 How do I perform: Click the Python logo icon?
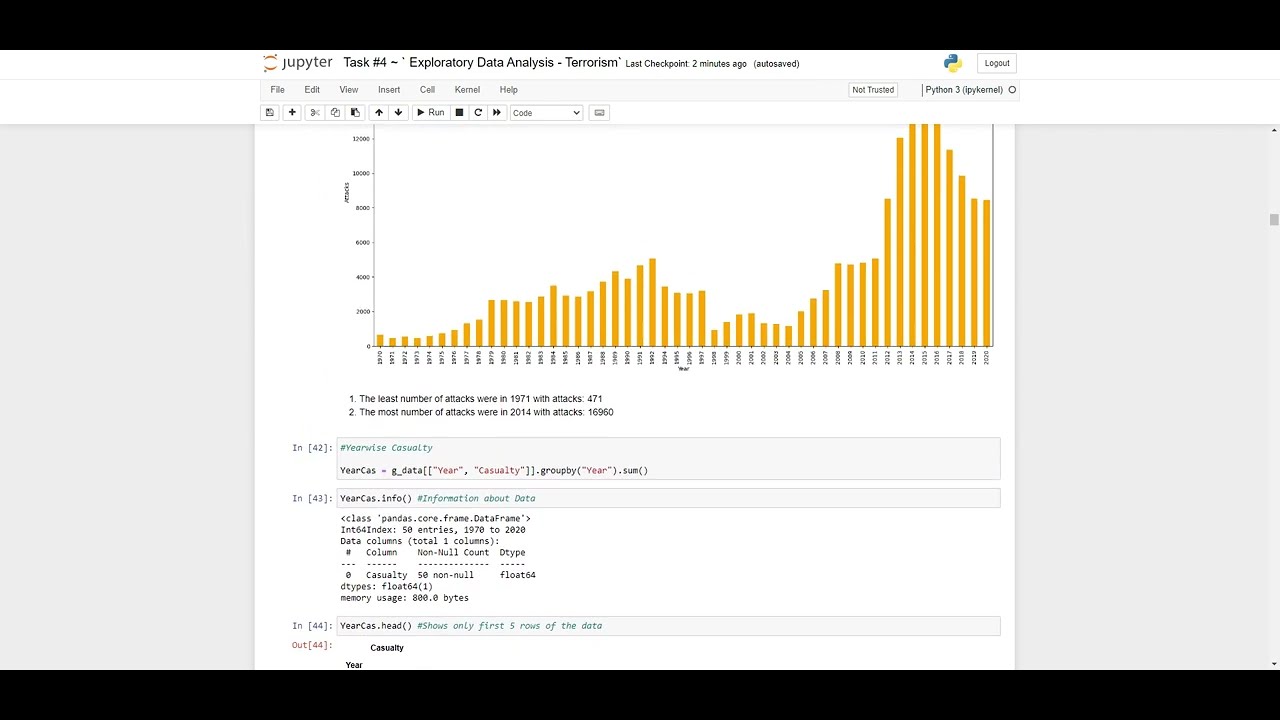953,63
